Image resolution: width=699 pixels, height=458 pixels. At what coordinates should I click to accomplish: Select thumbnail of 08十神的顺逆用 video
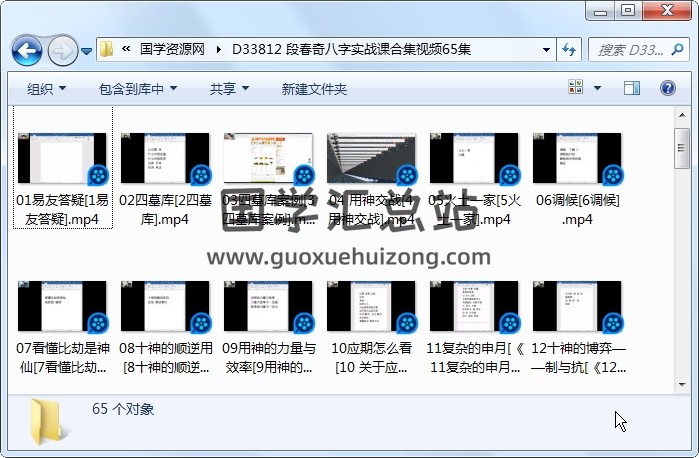[x=165, y=306]
